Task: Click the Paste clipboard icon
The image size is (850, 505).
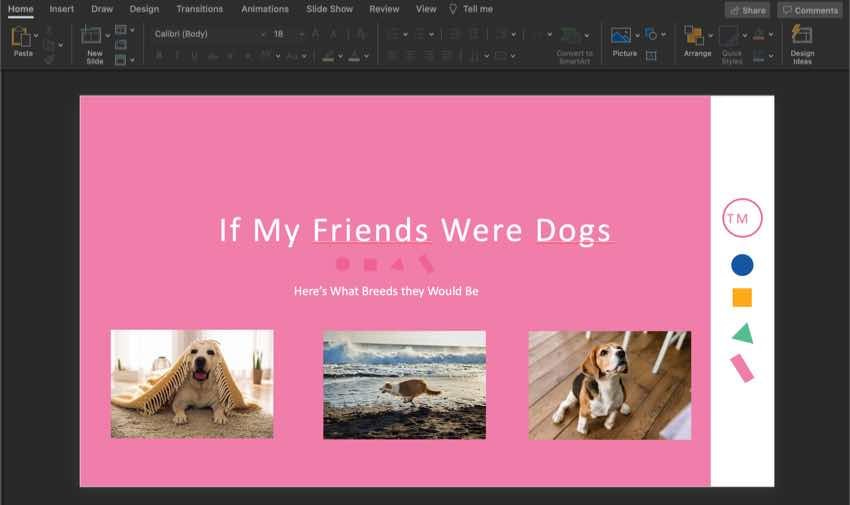Action: pos(20,37)
